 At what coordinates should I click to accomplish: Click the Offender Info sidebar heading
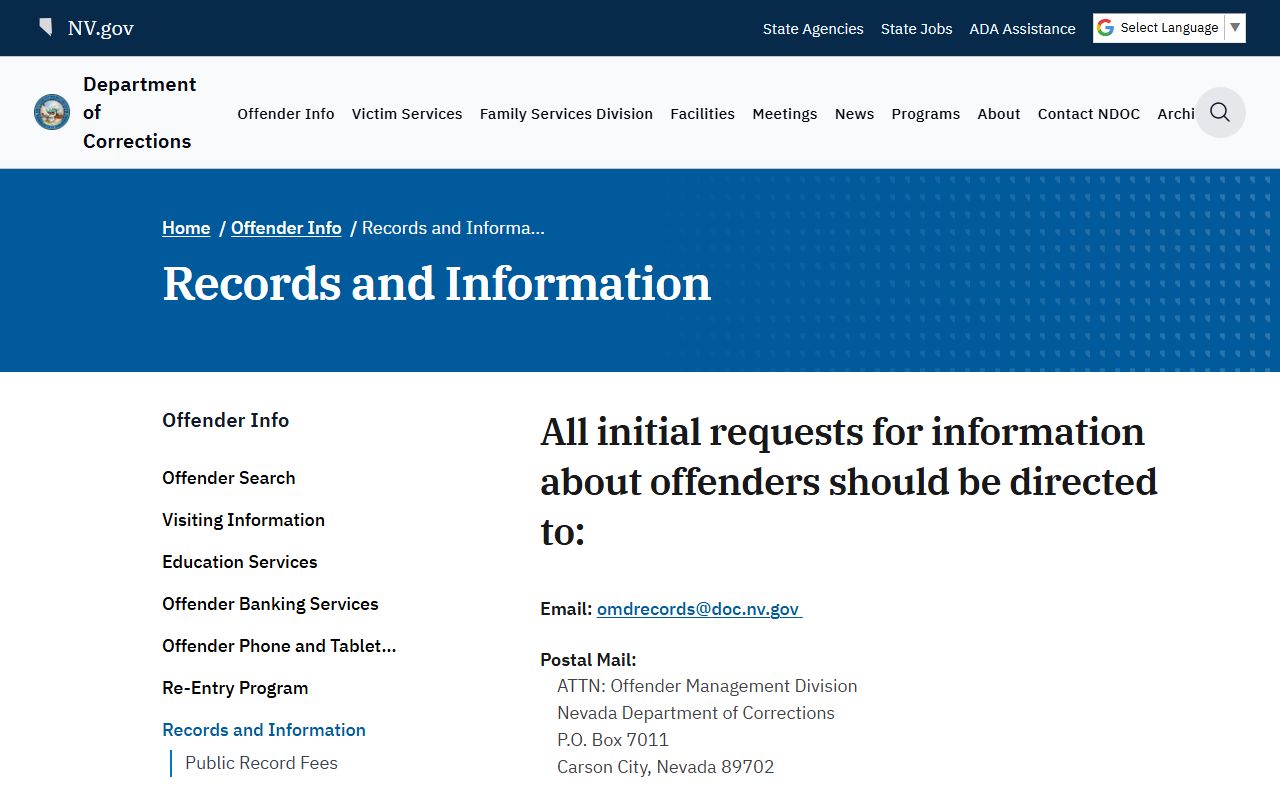tap(226, 420)
